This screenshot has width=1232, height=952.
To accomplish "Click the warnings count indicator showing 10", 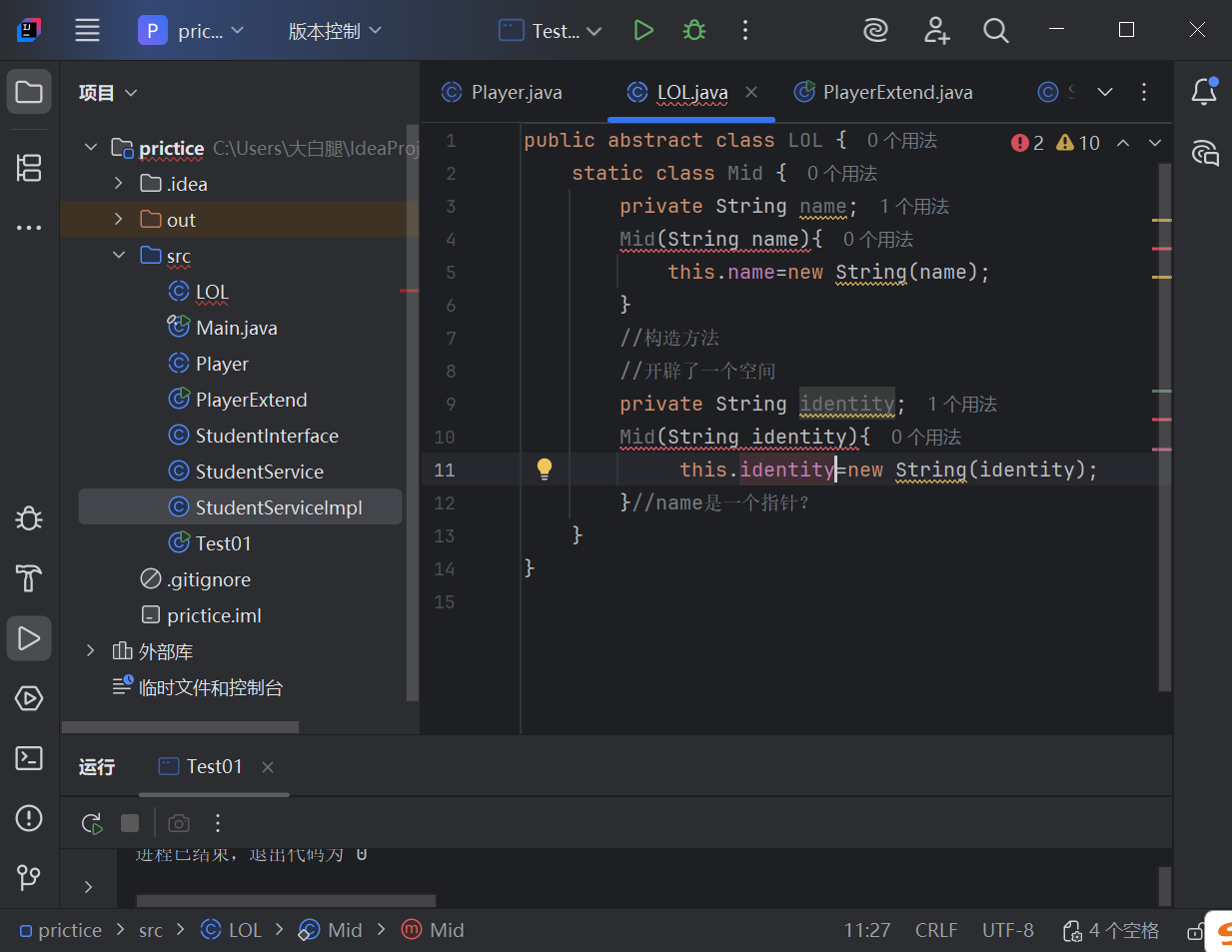I will 1078,143.
